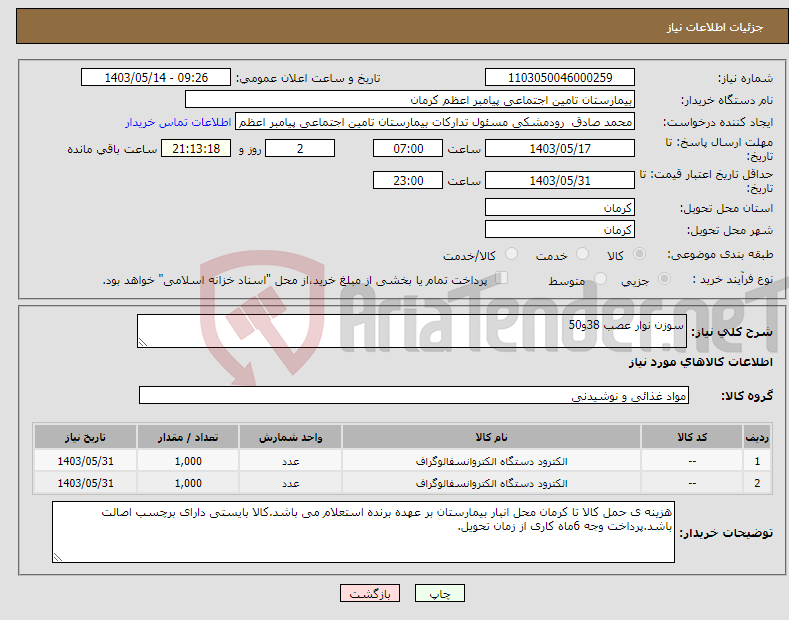Click row 1 item name الکترود دستگاه الکتروانسفالوگراف
Screen dimensions: 789x620
coord(491,461)
